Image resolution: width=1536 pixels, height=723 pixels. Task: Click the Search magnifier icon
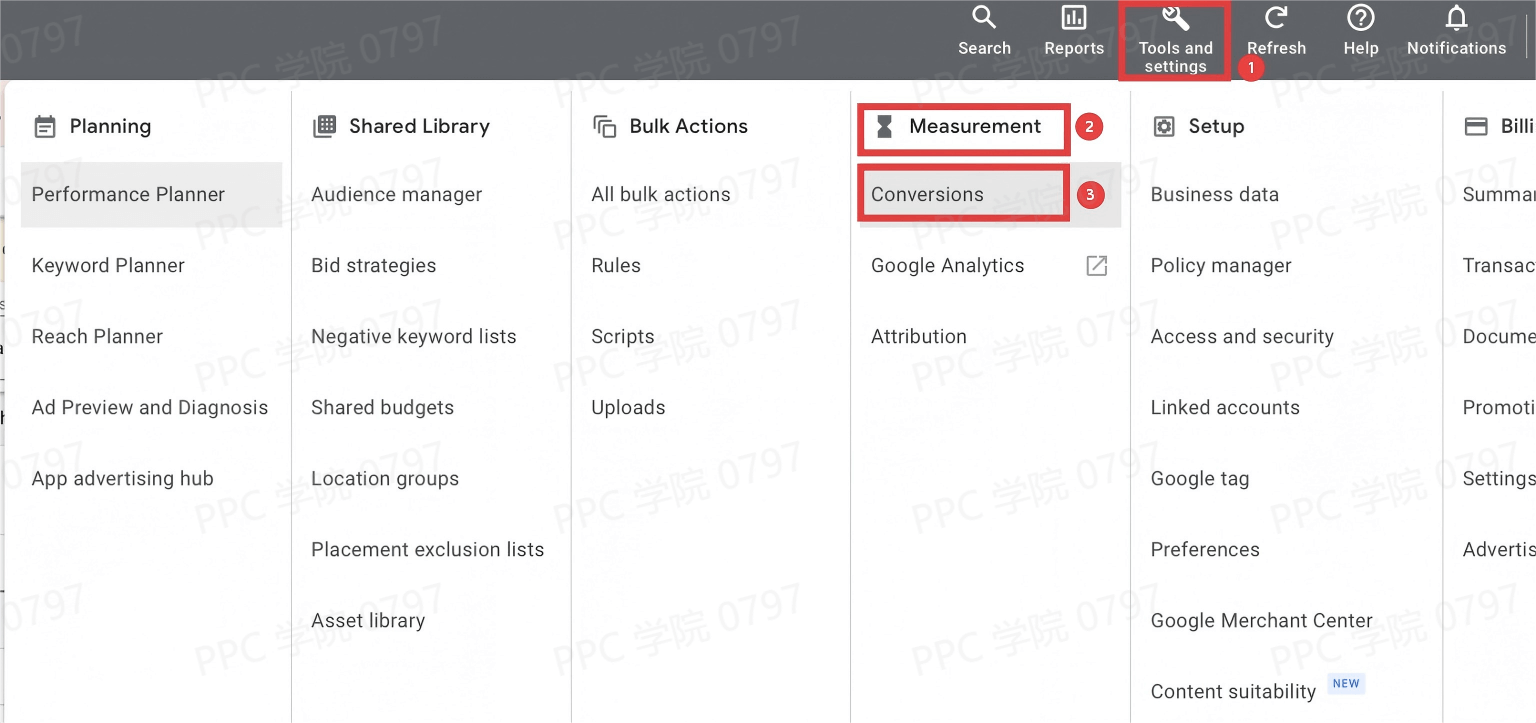984,18
